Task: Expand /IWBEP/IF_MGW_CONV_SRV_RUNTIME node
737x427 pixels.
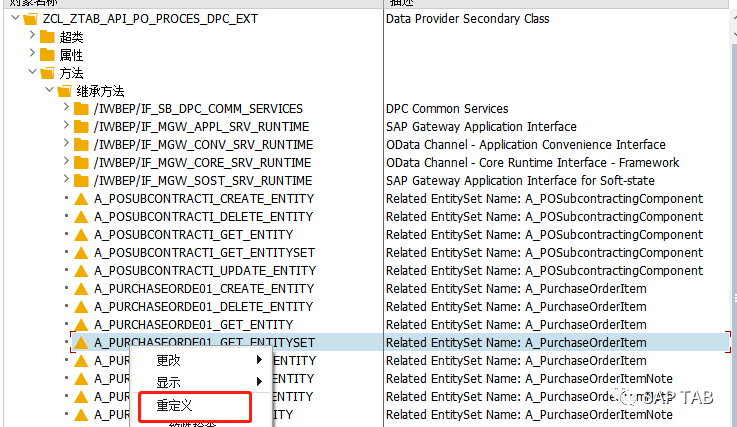Action: tap(66, 143)
